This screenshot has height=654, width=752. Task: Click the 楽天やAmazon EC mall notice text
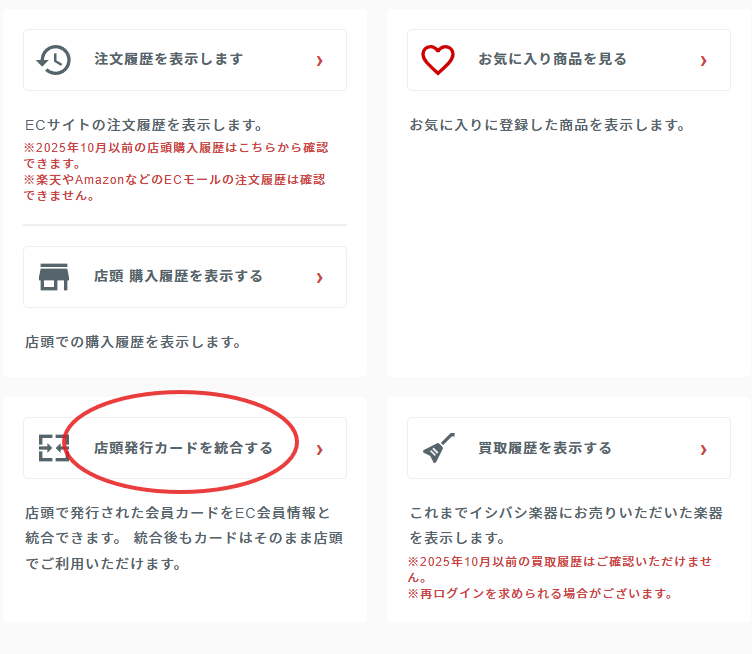coord(176,187)
